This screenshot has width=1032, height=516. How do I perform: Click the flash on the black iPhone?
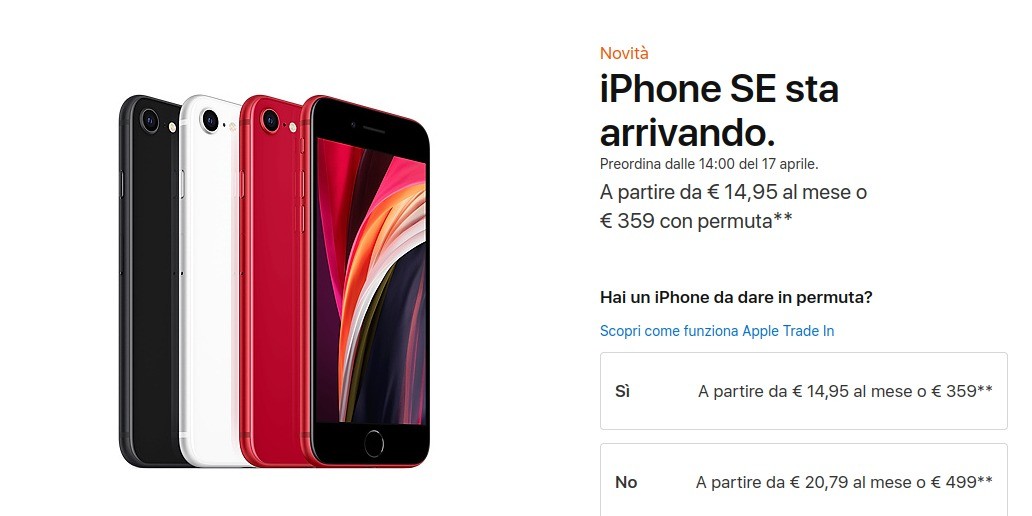172,127
